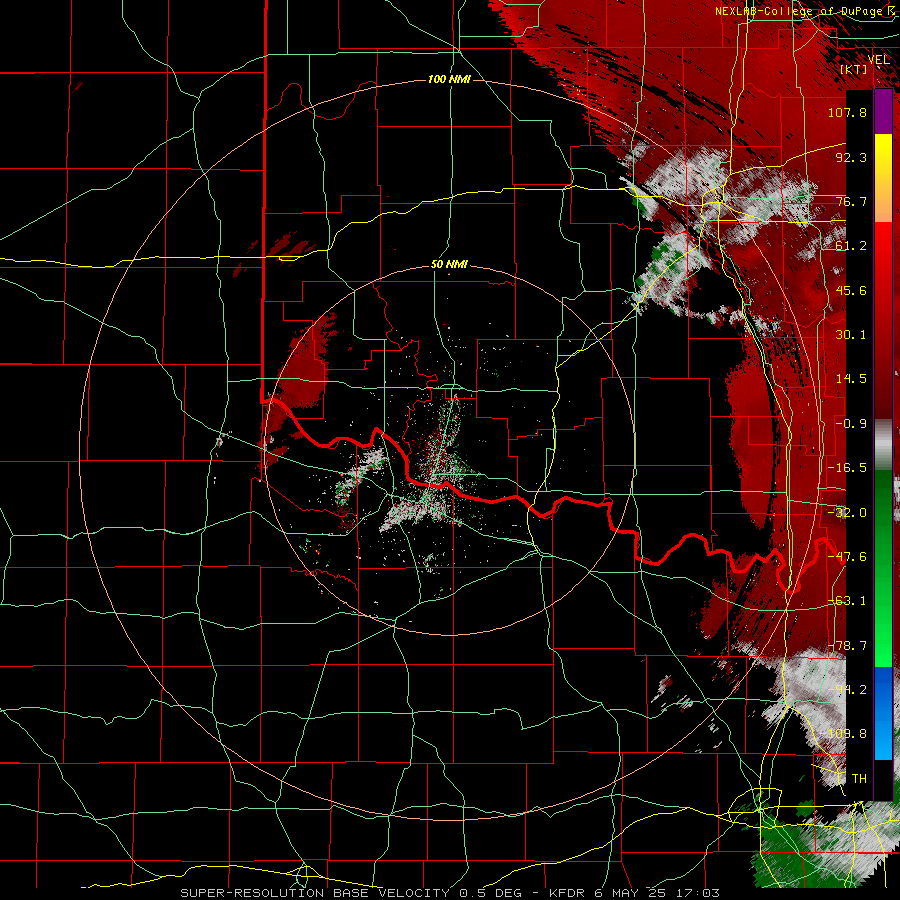Select the 61.2 legend value
The image size is (900, 900).
point(851,246)
